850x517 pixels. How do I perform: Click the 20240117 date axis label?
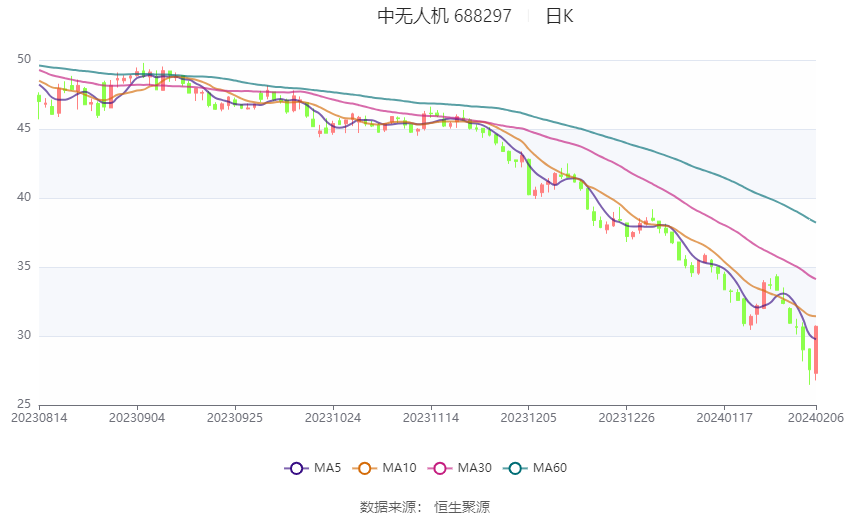point(725,418)
